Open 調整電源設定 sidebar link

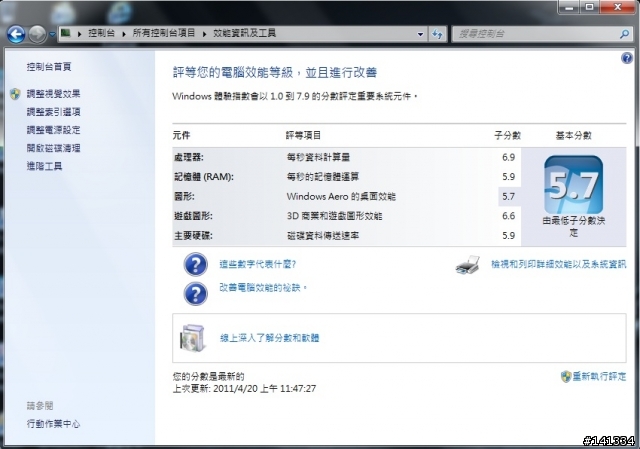tap(53, 130)
